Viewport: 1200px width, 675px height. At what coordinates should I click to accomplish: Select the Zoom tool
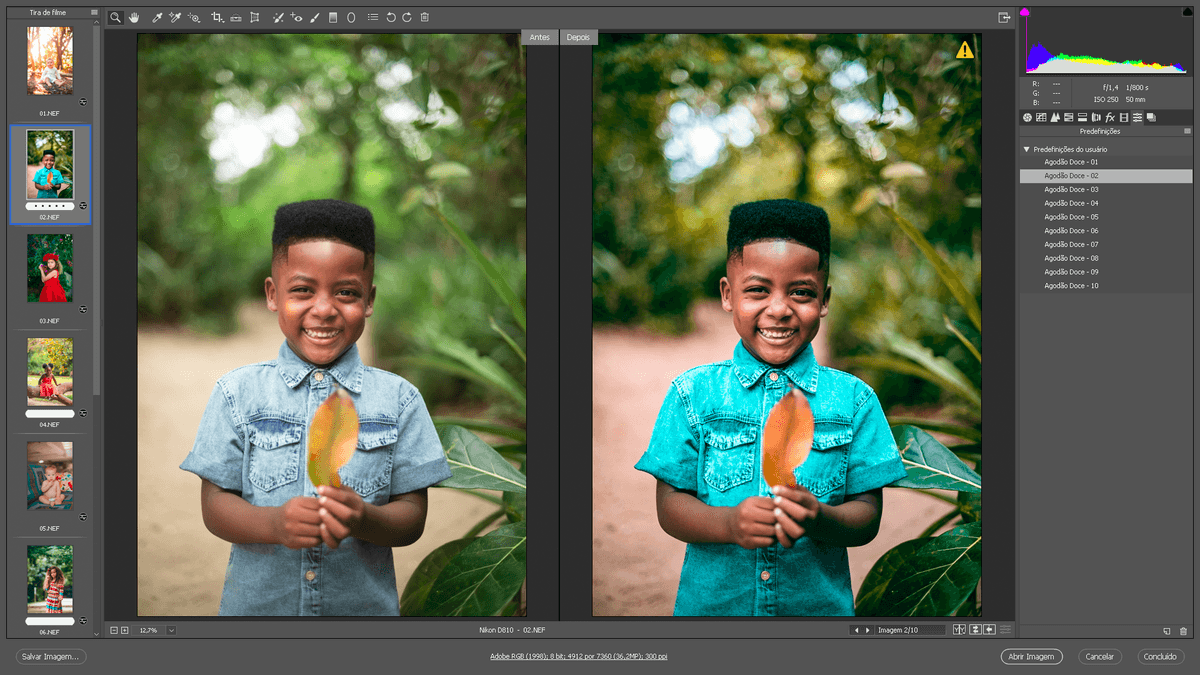[115, 18]
